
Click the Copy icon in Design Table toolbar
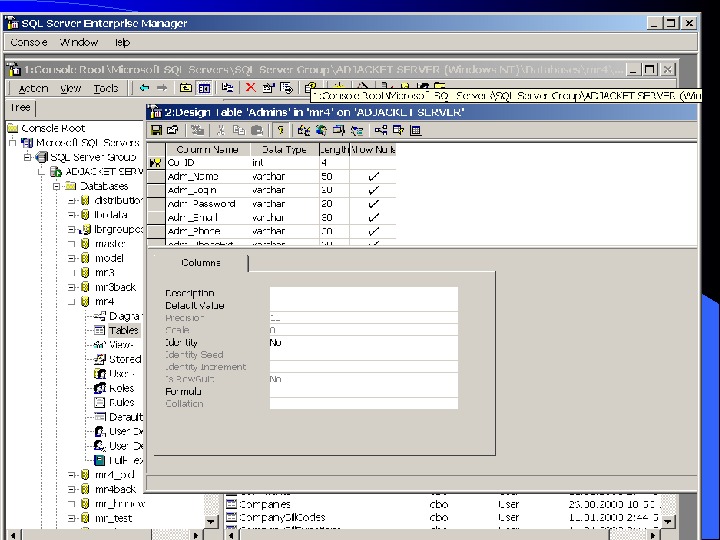click(239, 130)
